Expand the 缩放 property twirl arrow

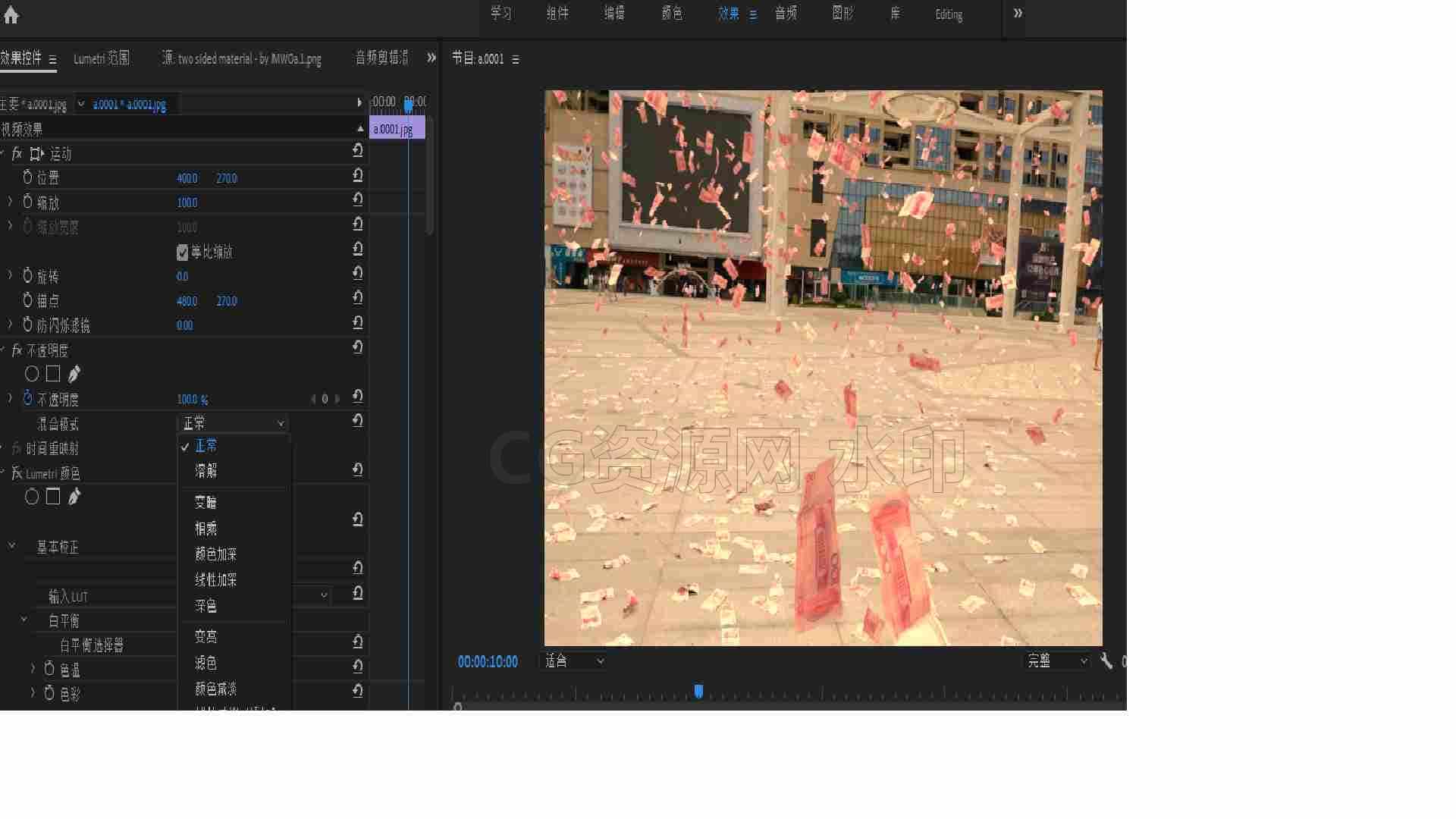10,202
